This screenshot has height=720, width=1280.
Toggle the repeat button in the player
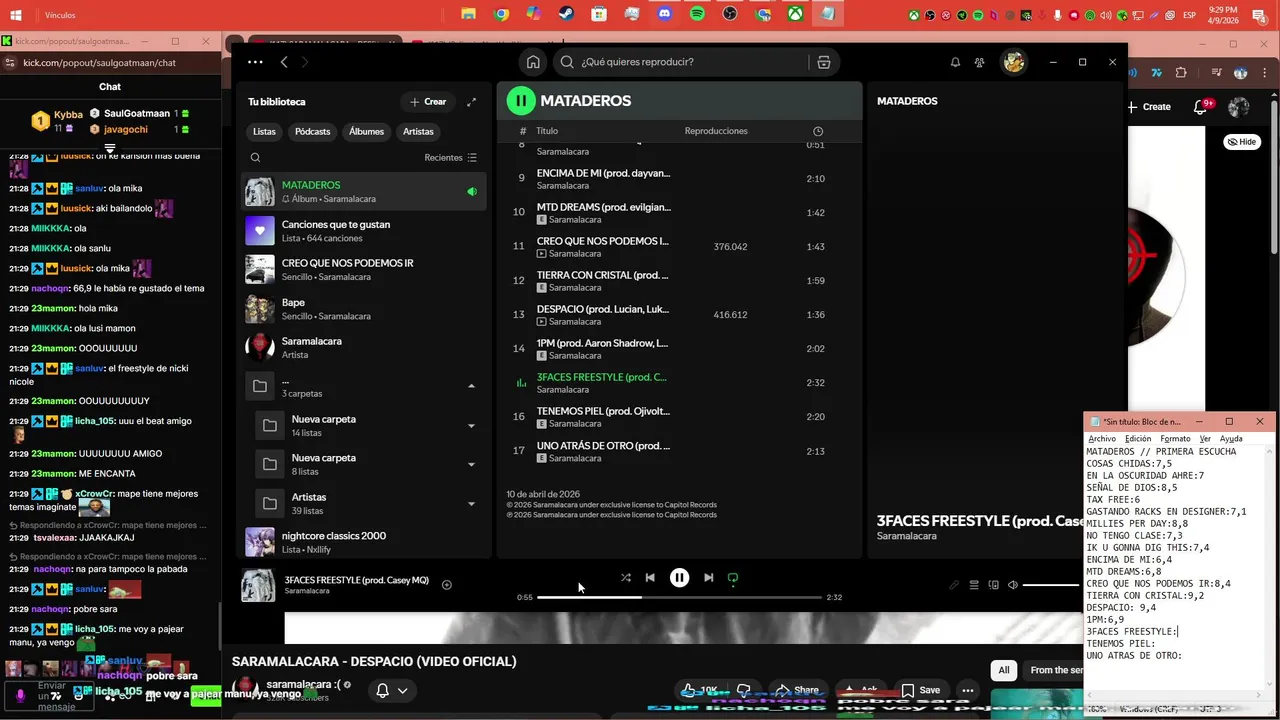(x=733, y=578)
